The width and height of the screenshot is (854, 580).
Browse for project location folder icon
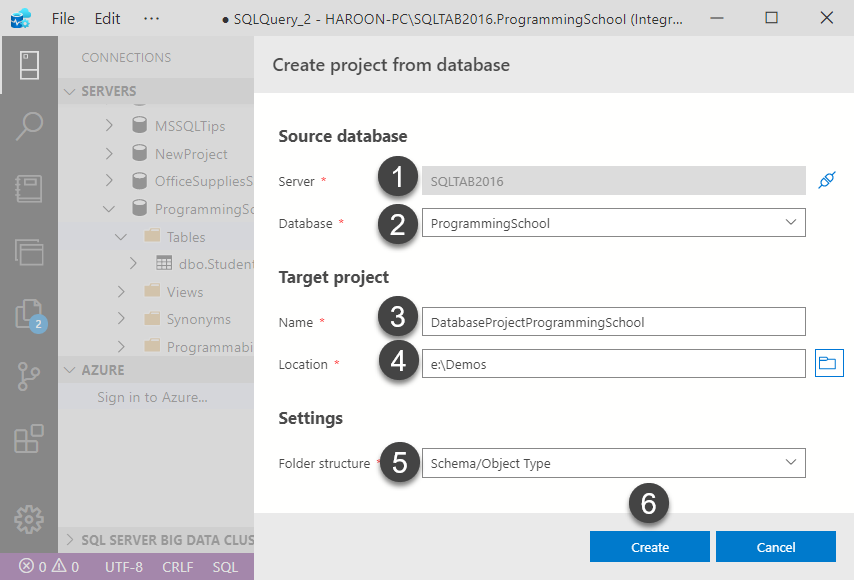coord(828,364)
